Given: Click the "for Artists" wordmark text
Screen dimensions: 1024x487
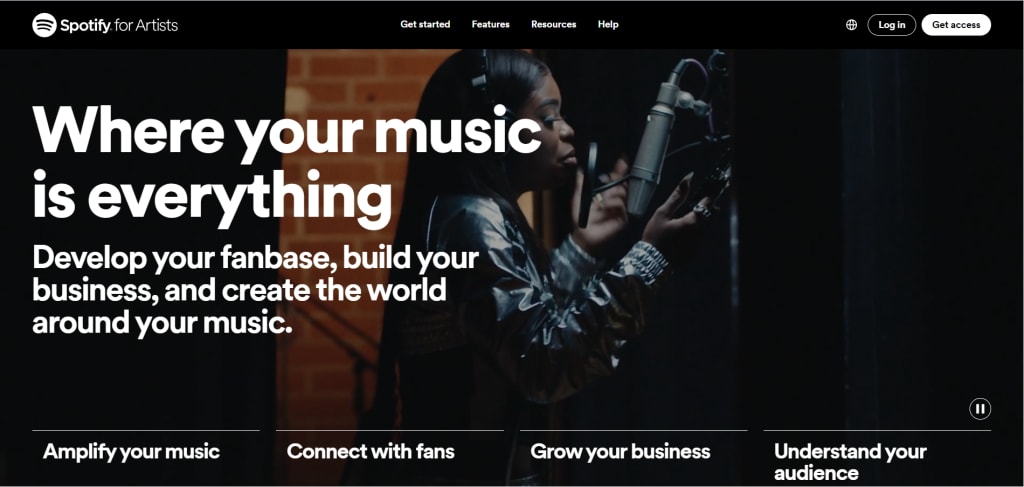Looking at the screenshot, I should pyautogui.click(x=146, y=25).
